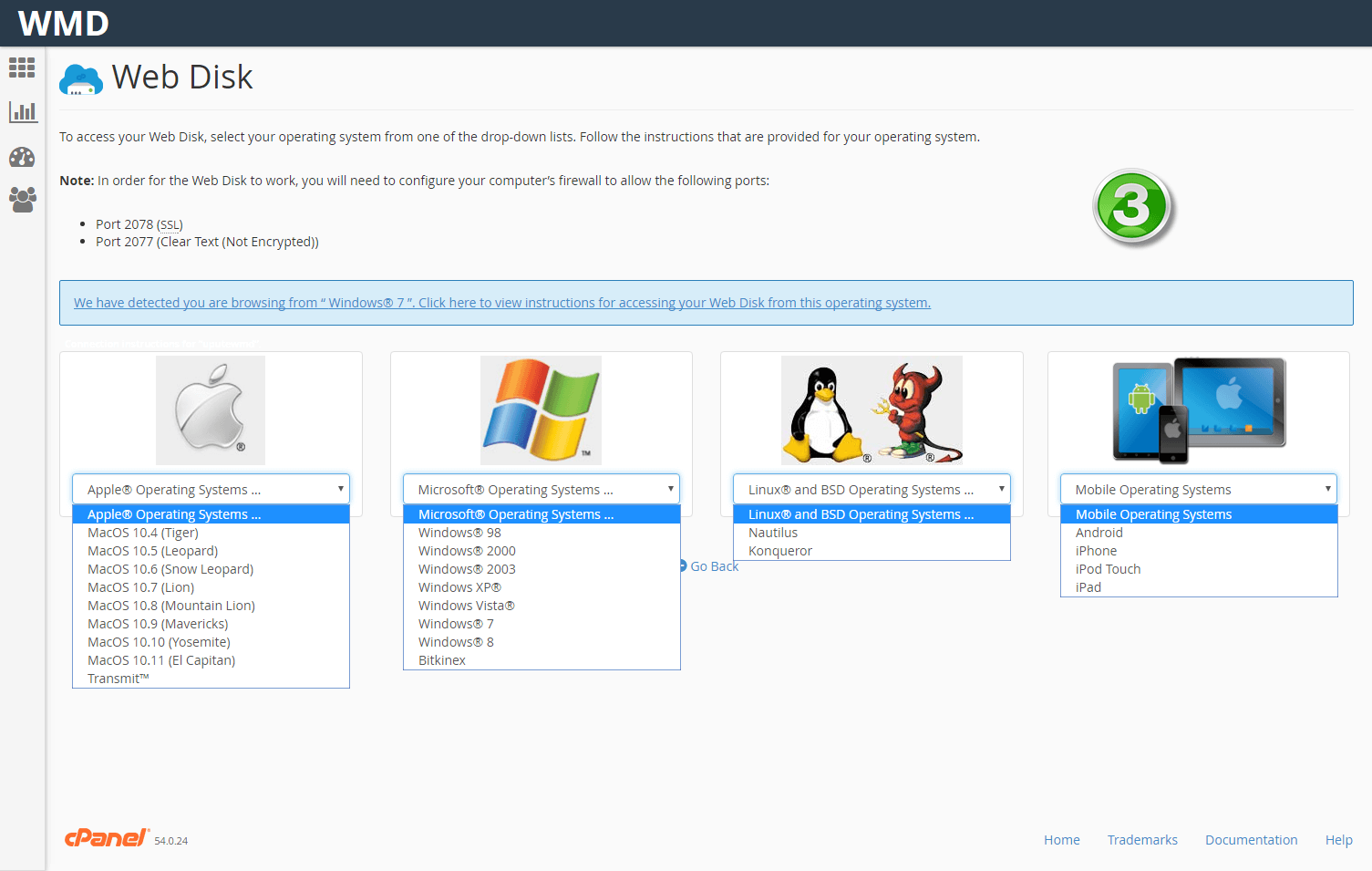Screen dimensions: 1372x871
Task: Choose the Konqueror option
Action: [x=872, y=551]
